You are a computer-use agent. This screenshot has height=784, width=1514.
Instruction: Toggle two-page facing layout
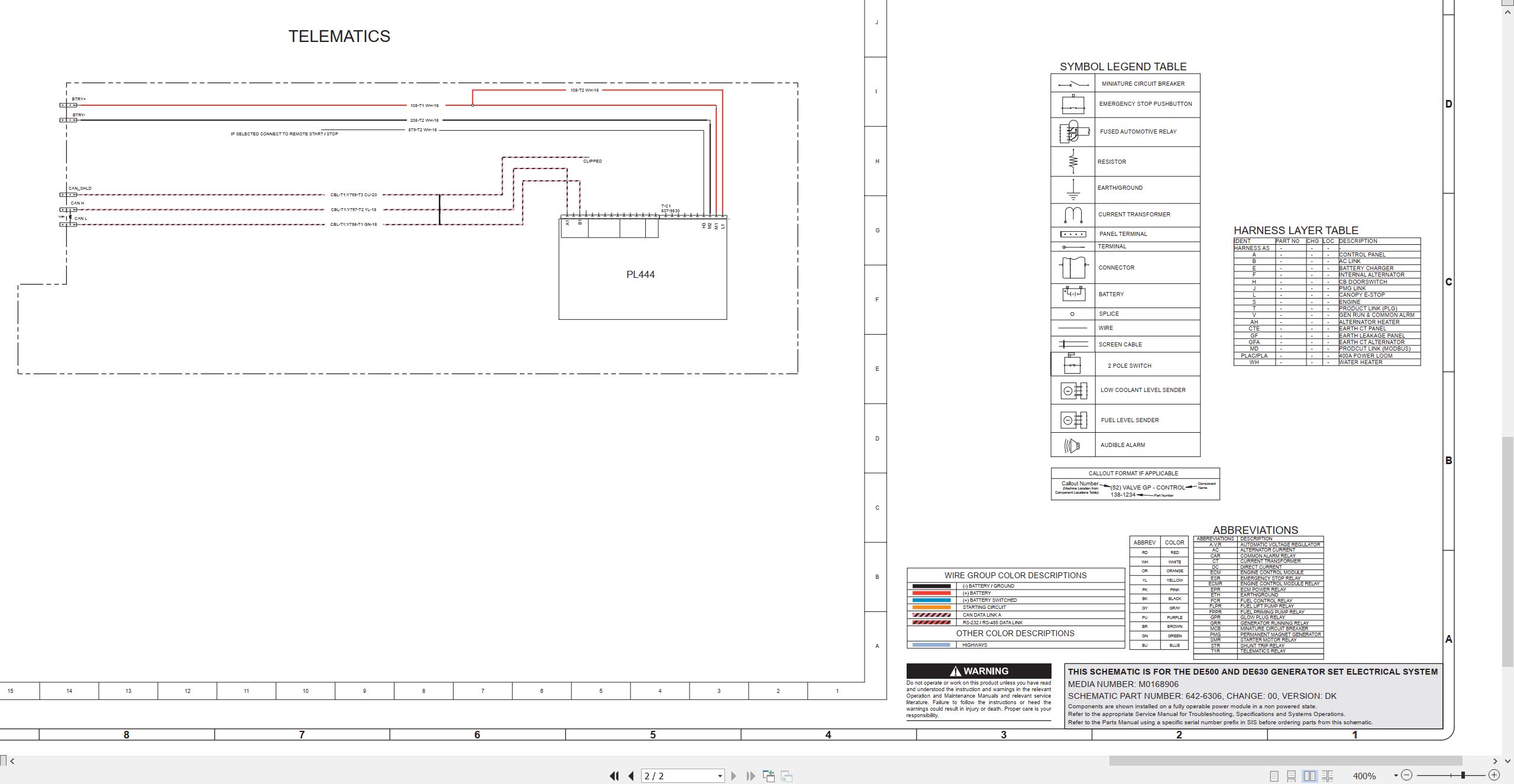pyautogui.click(x=1309, y=776)
